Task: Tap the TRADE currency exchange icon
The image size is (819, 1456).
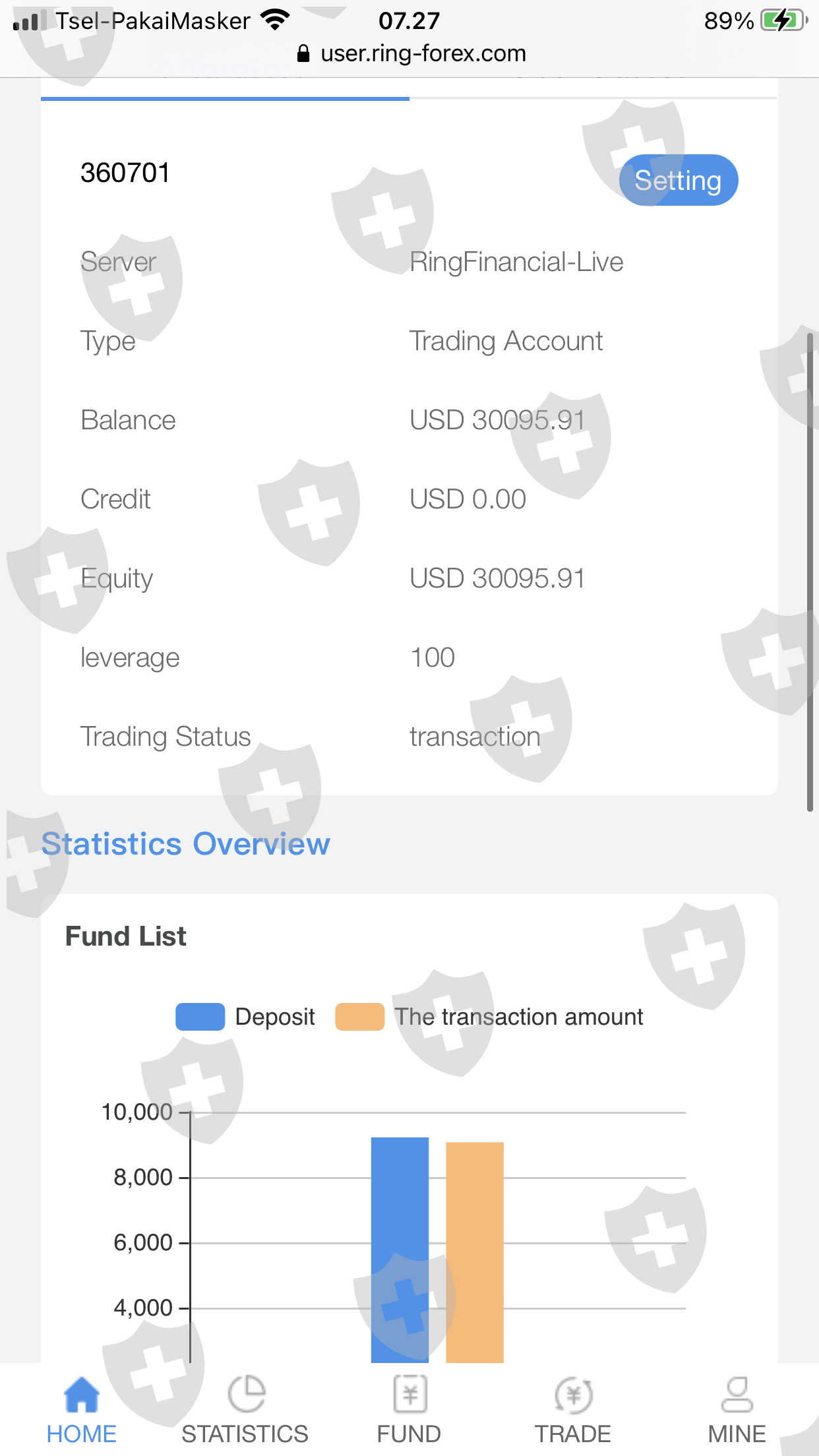Action: pyautogui.click(x=573, y=1395)
